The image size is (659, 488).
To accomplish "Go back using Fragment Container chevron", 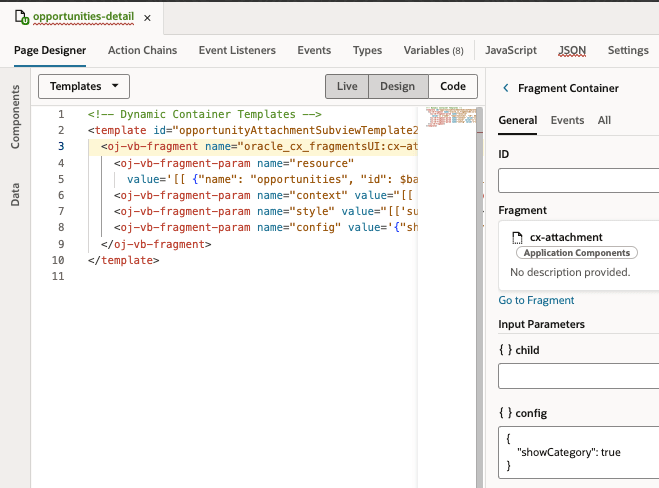I will coord(505,88).
